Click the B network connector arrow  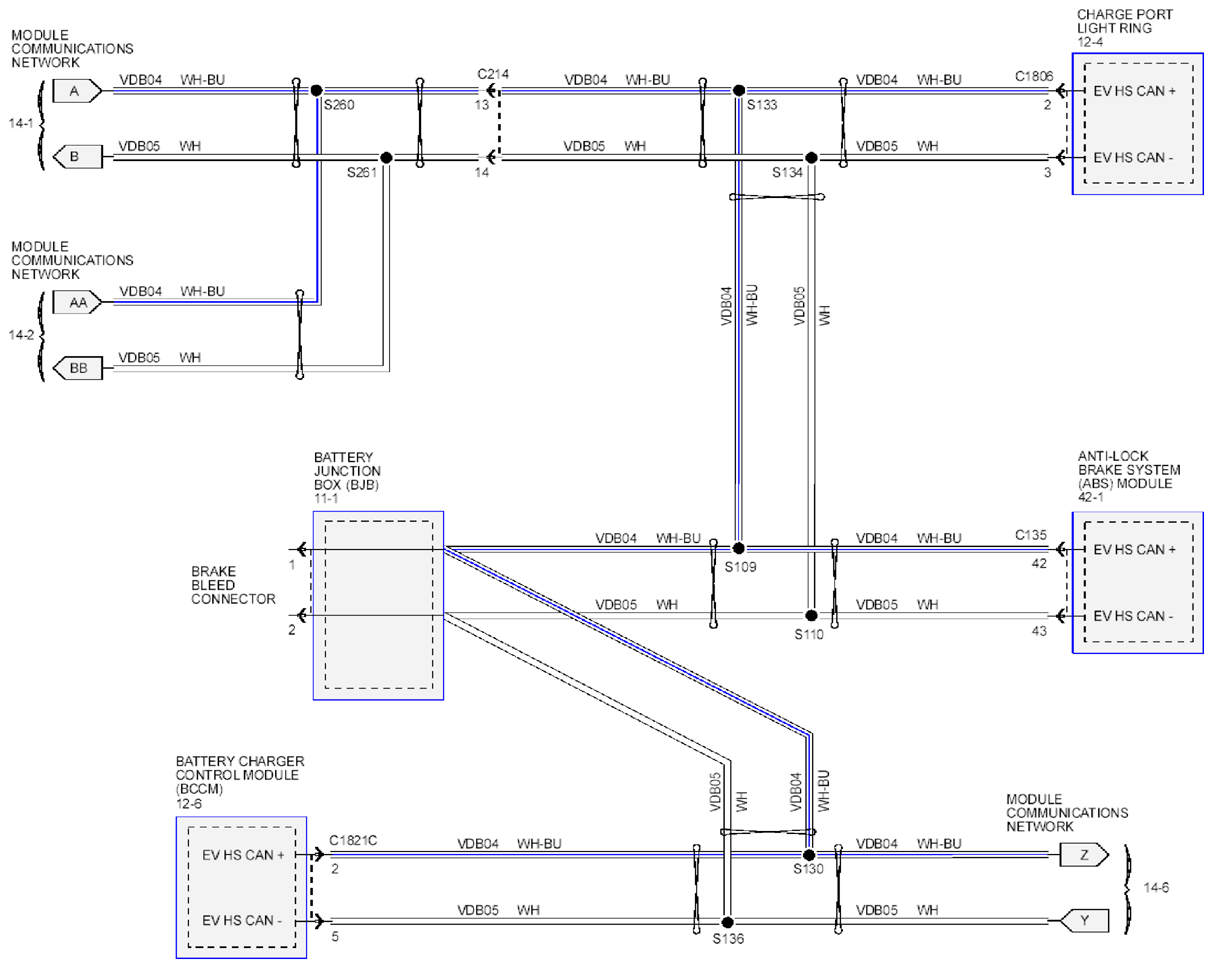[x=78, y=158]
